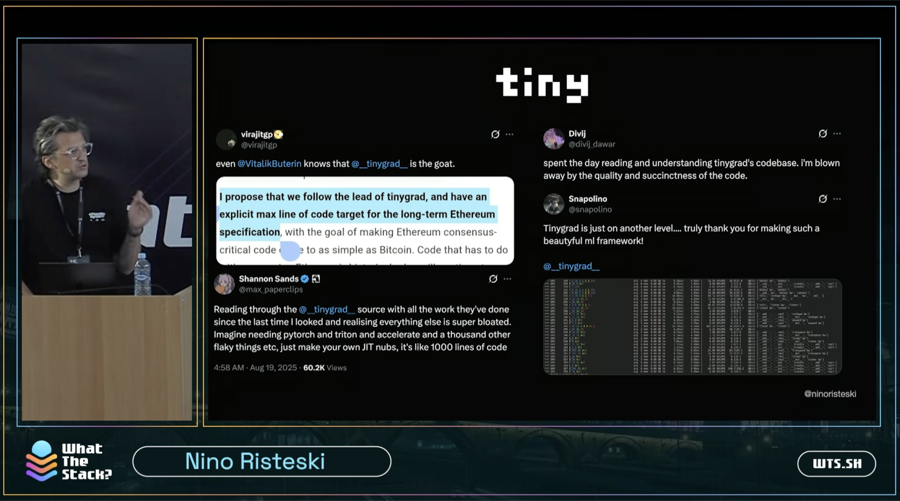Open the quoted Ethereum proposal screenshot

[x=365, y=220]
